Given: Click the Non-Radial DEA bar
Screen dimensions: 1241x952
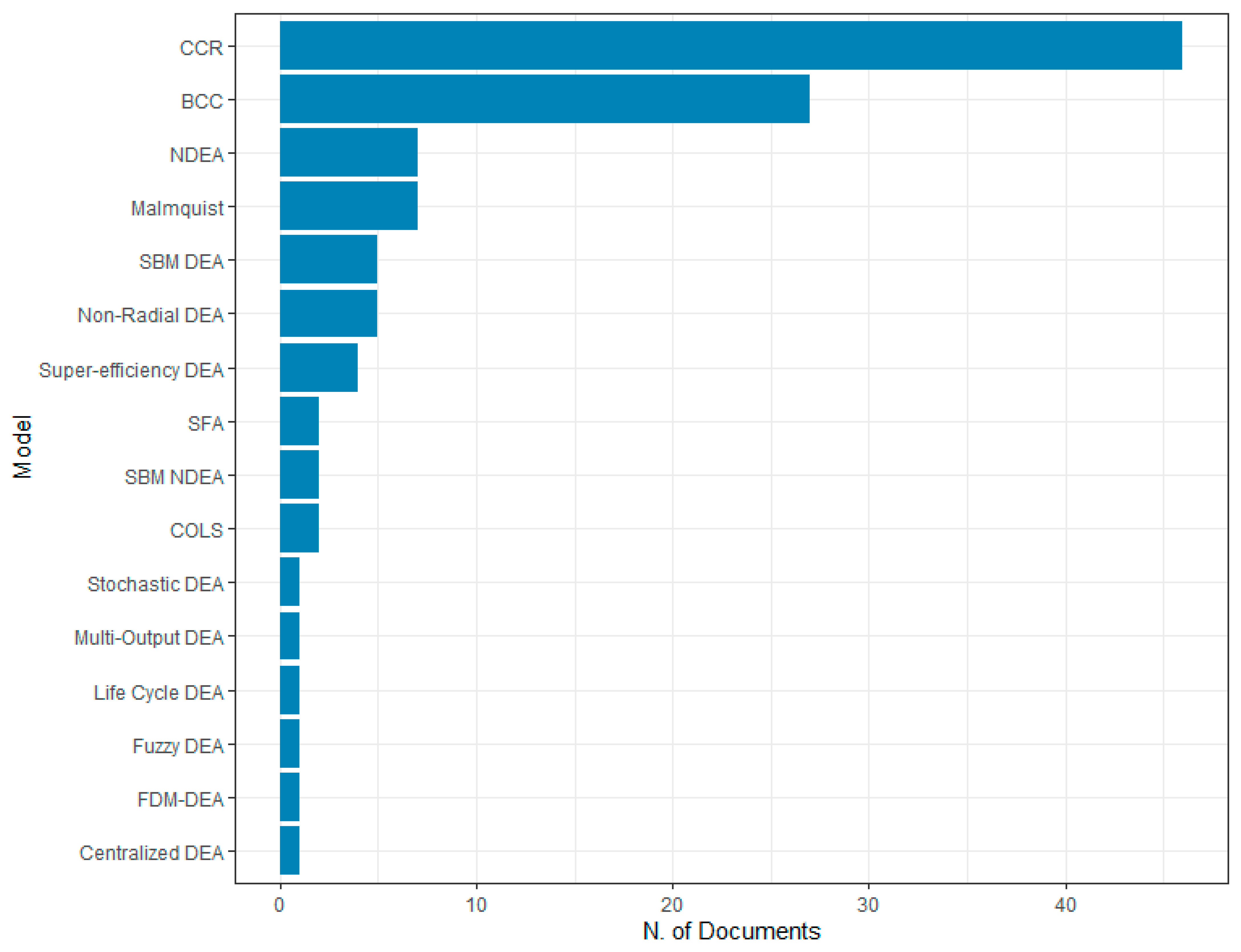Looking at the screenshot, I should pyautogui.click(x=328, y=313).
